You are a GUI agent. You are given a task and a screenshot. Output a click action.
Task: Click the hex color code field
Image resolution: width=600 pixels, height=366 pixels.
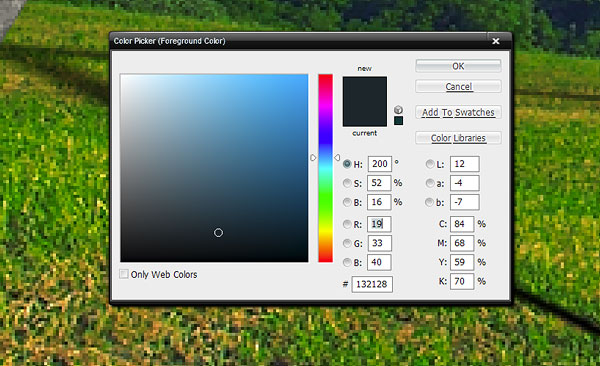click(x=372, y=284)
